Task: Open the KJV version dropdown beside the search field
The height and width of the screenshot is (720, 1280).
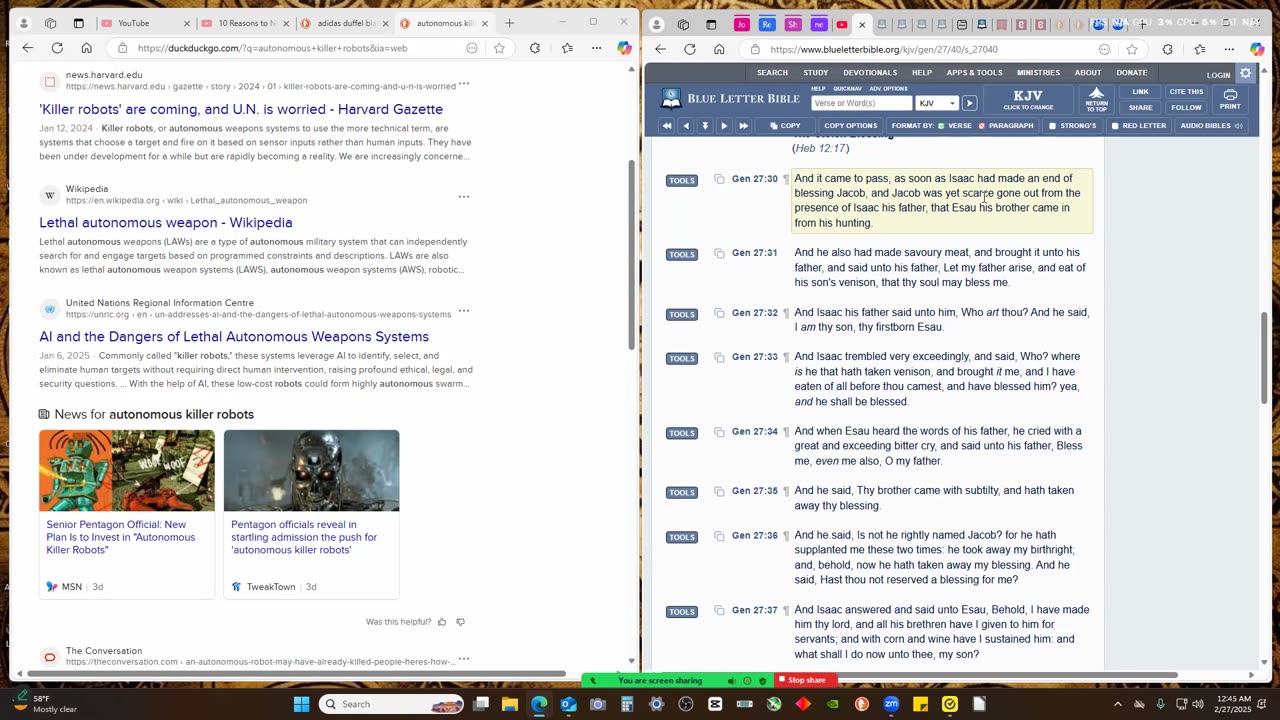Action: point(937,103)
